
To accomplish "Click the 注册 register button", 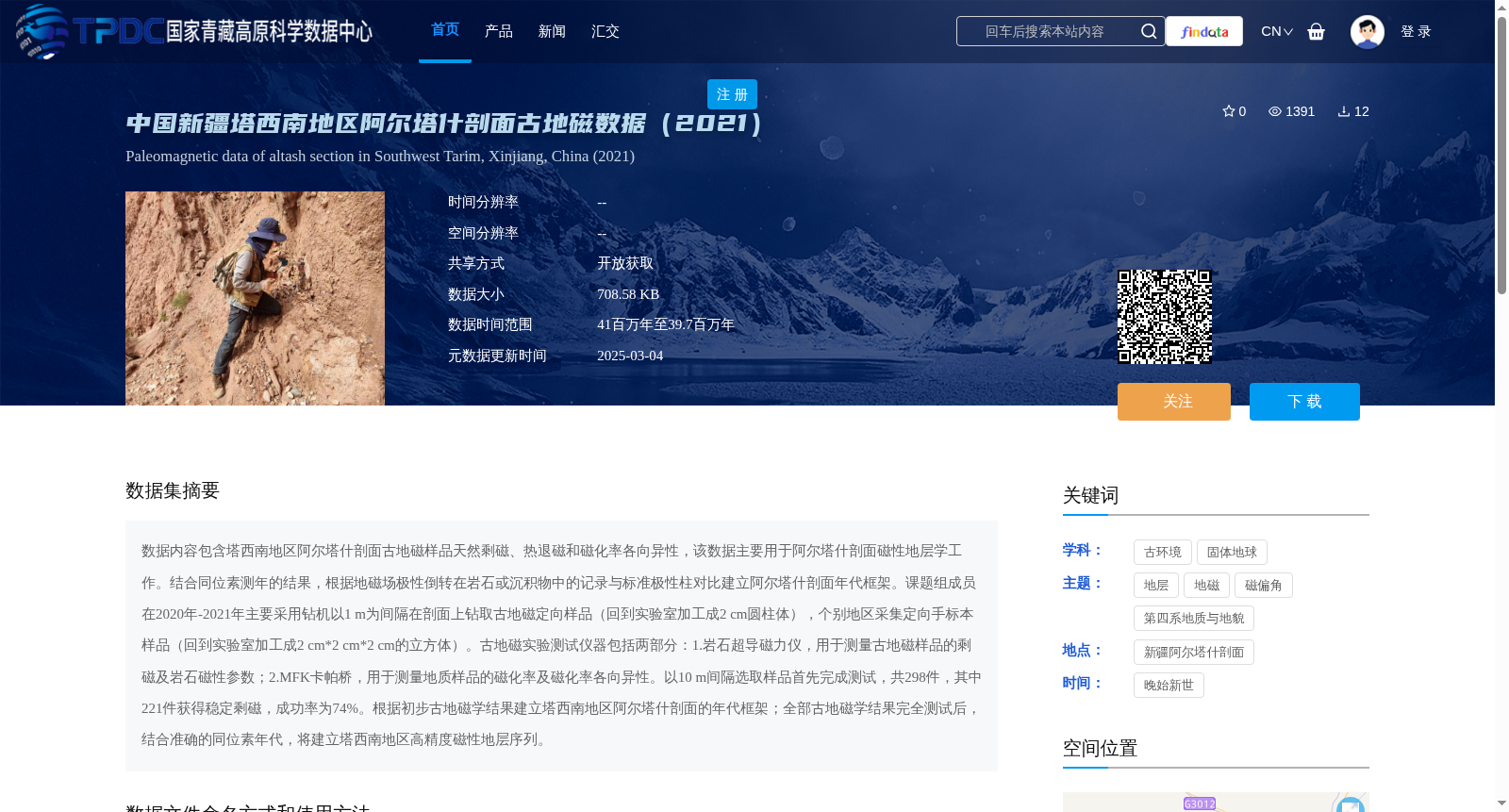I will pyautogui.click(x=732, y=94).
